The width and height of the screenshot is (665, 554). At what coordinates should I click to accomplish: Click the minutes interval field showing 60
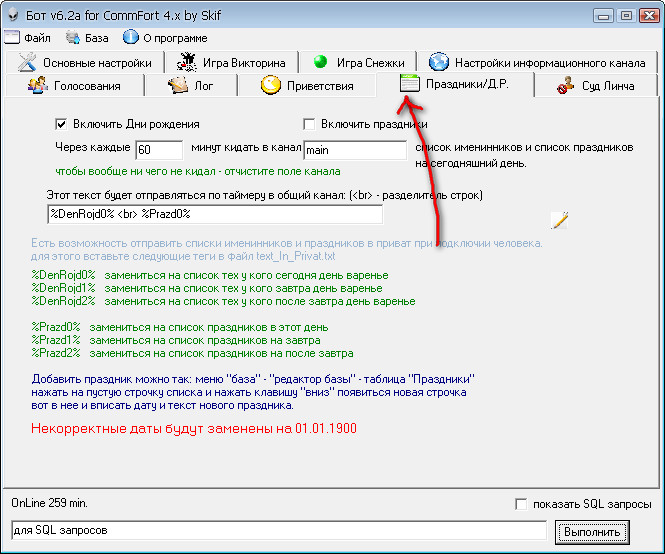pos(158,150)
